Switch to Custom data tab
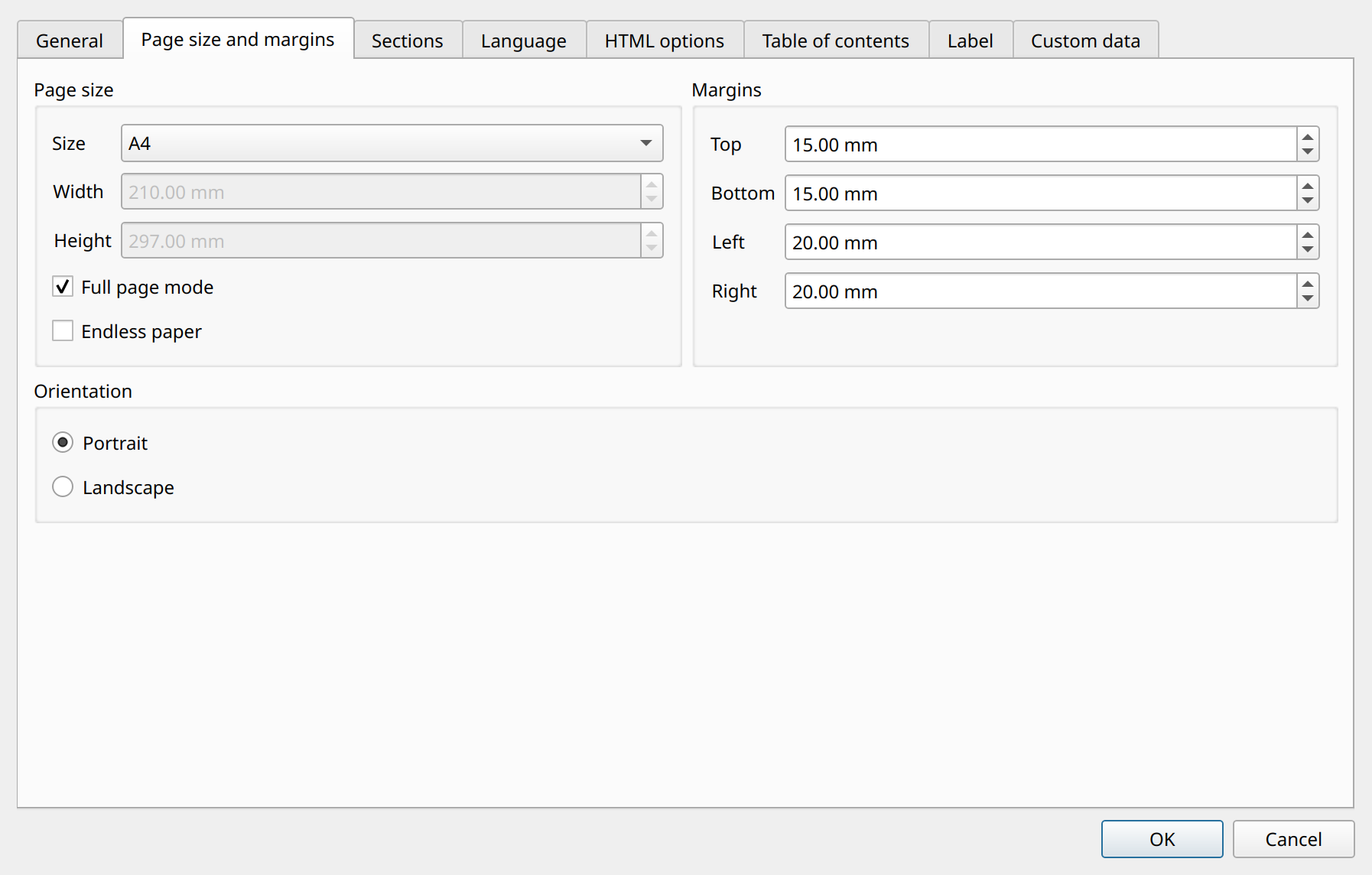The width and height of the screenshot is (1372, 875). click(1085, 41)
